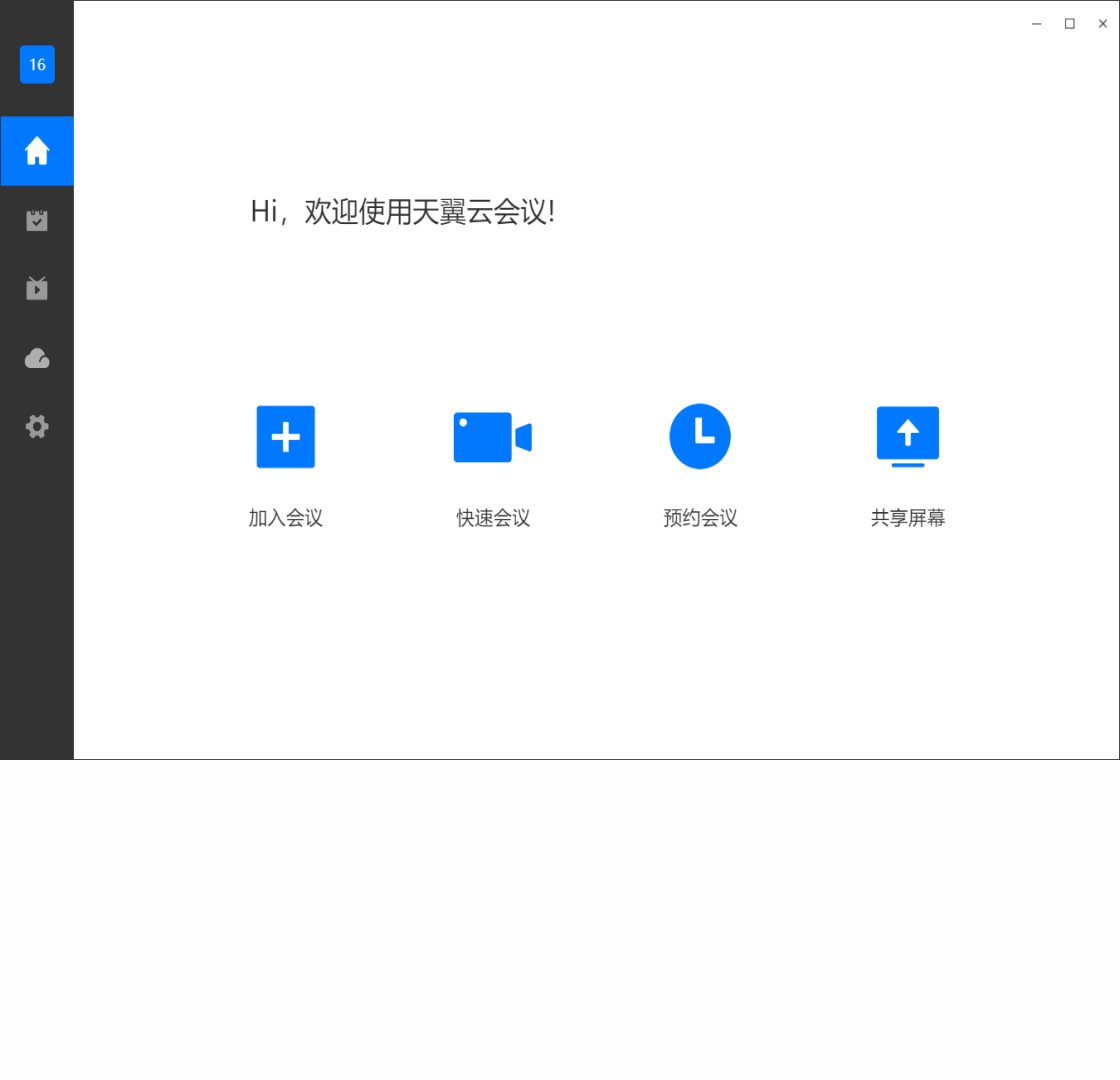
Task: Click the clock Schedule Meeting icon
Action: point(700,436)
